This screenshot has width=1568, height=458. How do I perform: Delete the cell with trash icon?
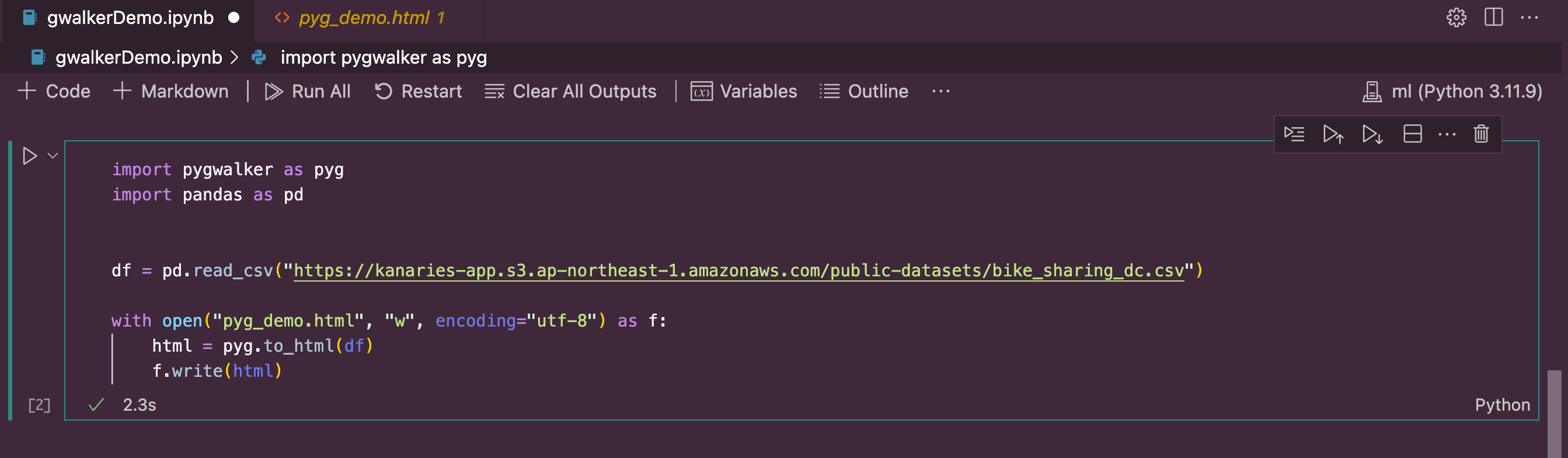(x=1481, y=134)
